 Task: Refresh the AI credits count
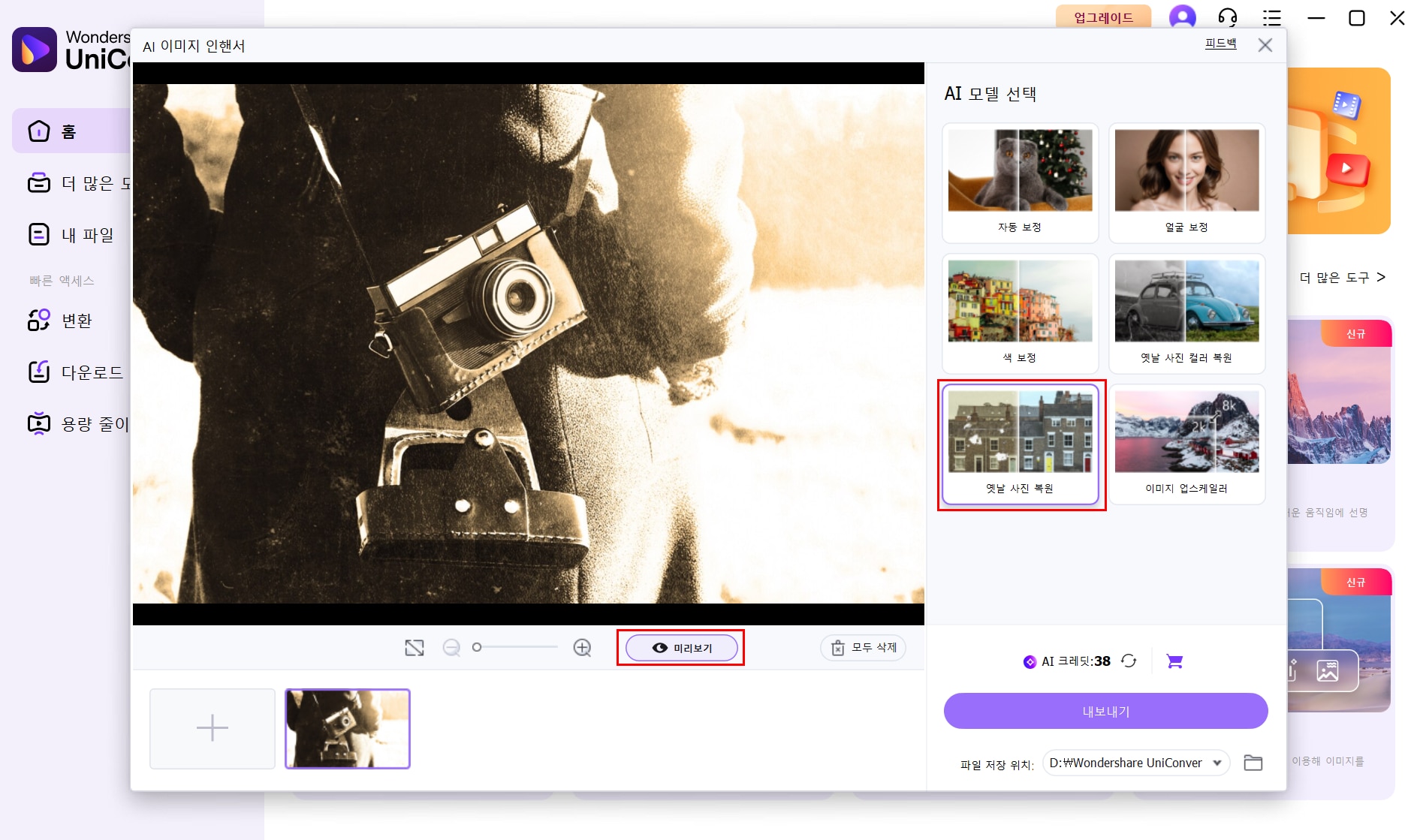[1129, 661]
